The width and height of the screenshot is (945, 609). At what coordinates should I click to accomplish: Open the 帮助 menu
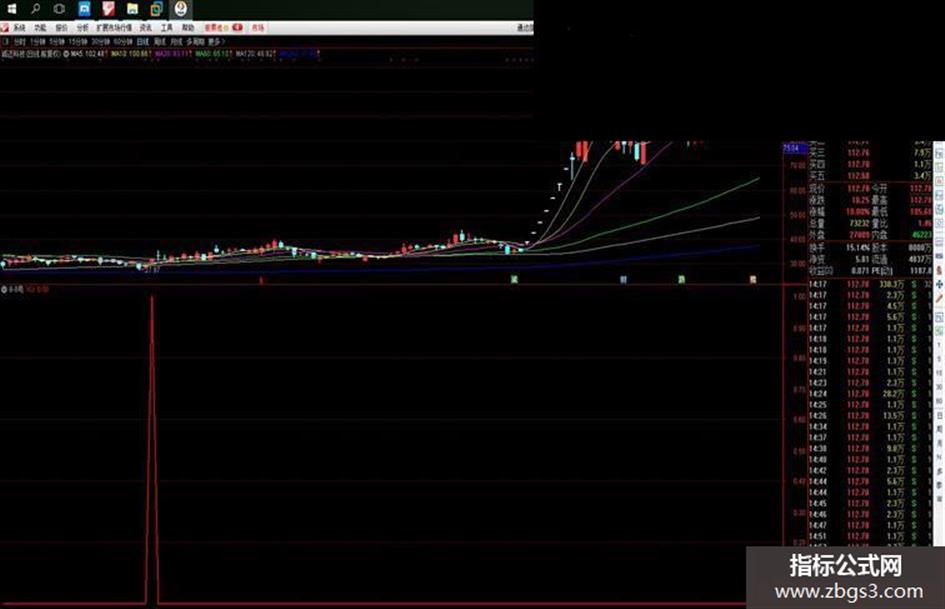[188, 28]
